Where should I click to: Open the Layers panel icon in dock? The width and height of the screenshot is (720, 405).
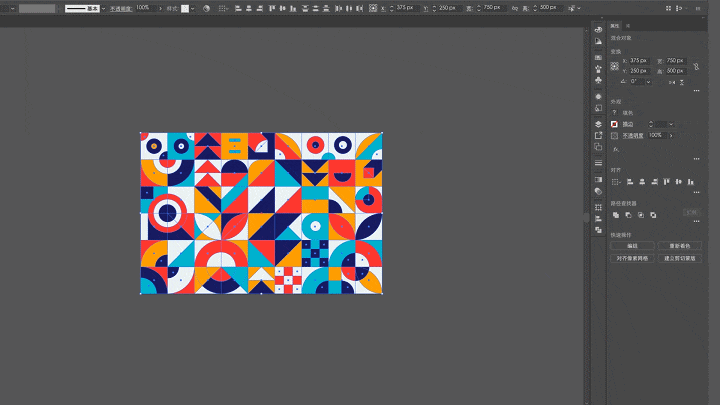click(598, 124)
